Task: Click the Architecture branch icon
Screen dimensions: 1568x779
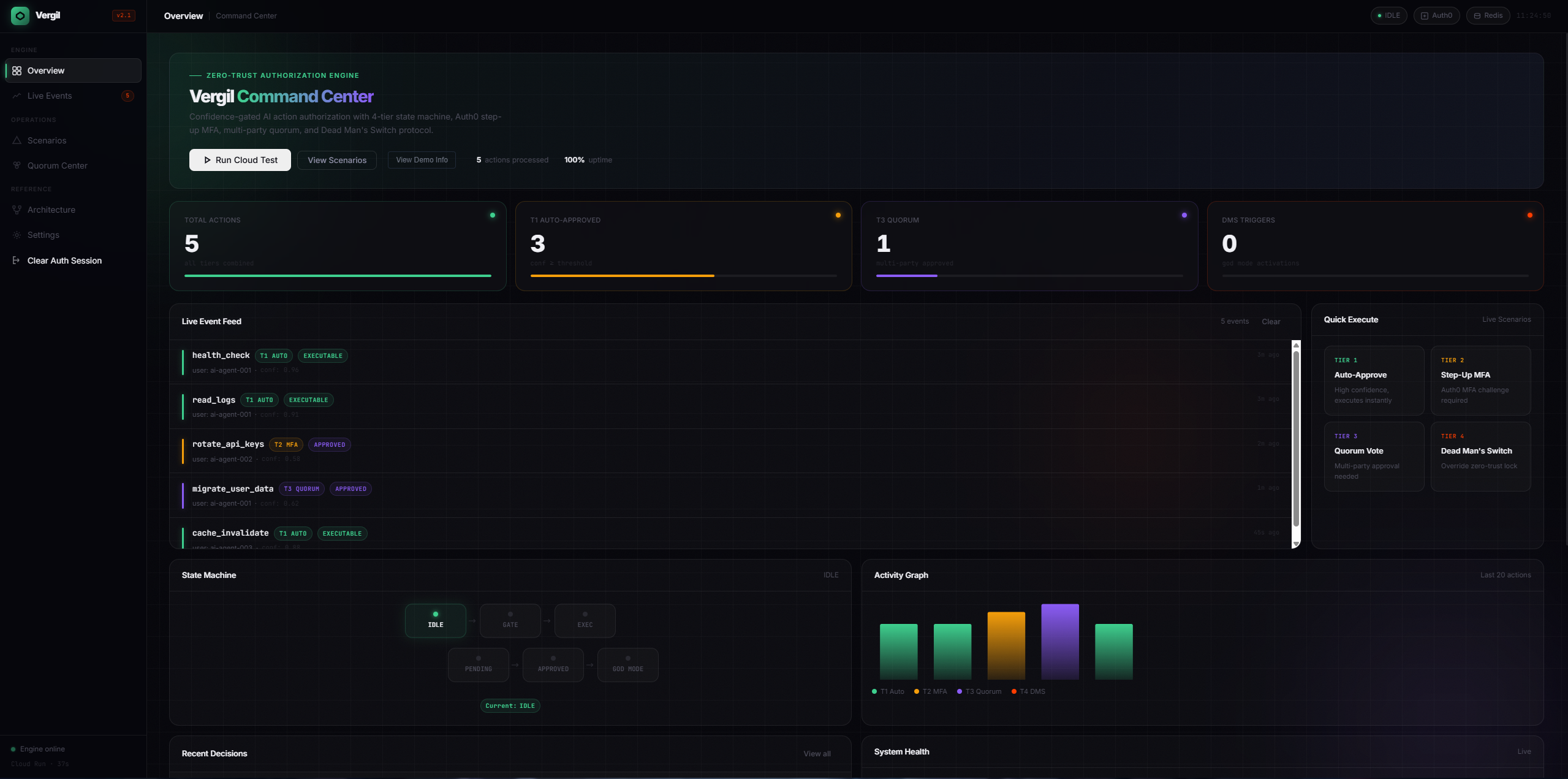Action: (x=17, y=210)
